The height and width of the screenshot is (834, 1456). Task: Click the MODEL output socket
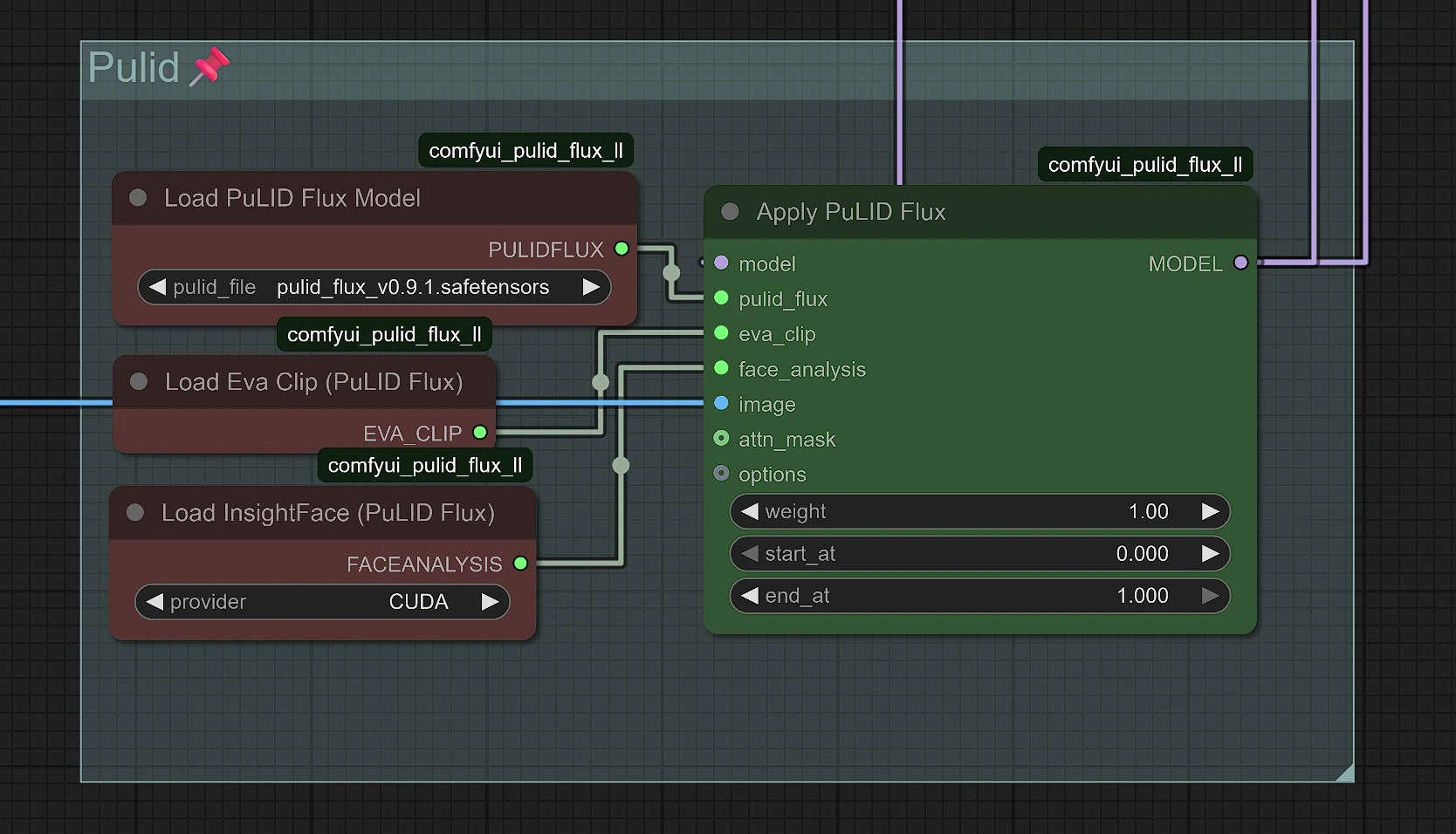pyautogui.click(x=1240, y=263)
